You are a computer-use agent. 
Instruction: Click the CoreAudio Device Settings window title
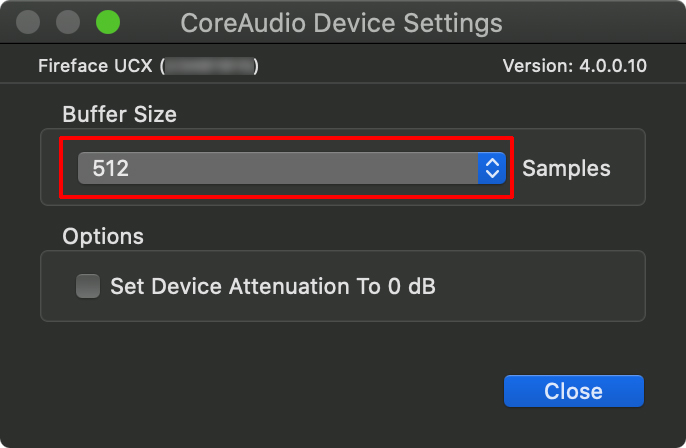coord(341,21)
